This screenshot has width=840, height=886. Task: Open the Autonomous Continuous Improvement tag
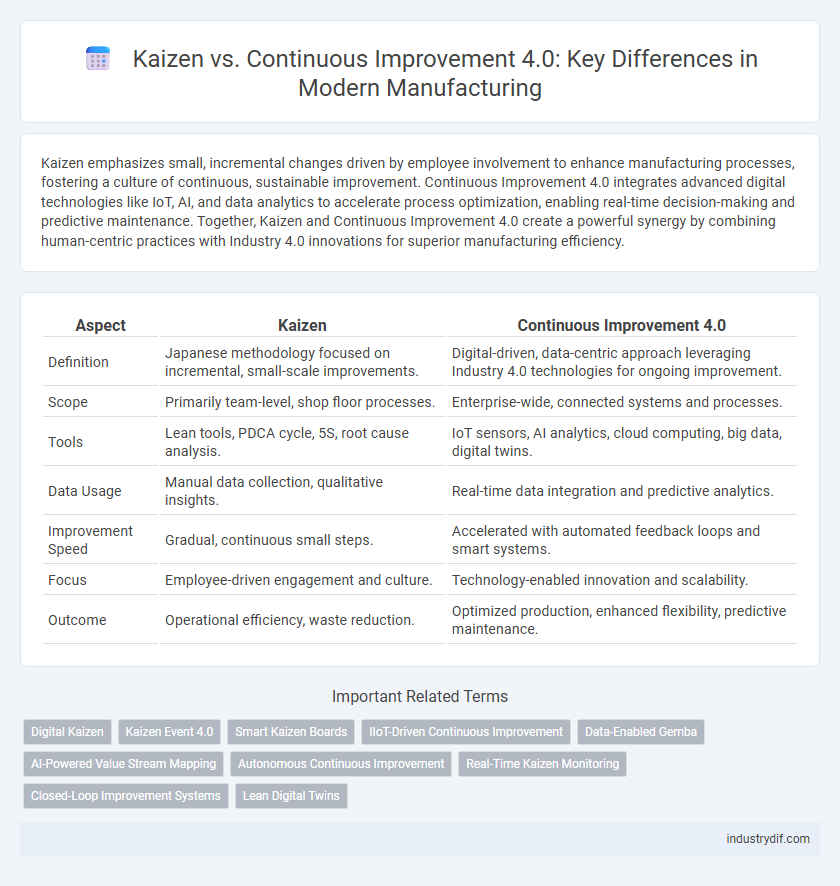tap(341, 763)
